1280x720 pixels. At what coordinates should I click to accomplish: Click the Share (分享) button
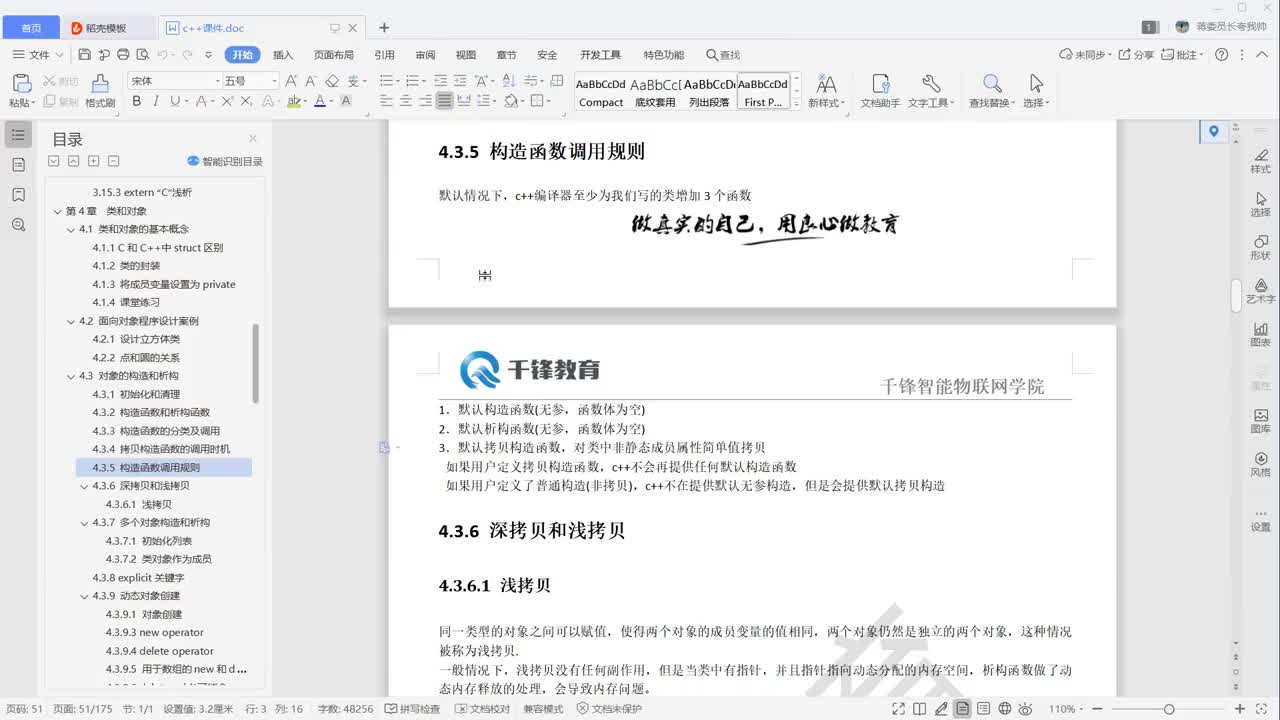[x=1136, y=55]
